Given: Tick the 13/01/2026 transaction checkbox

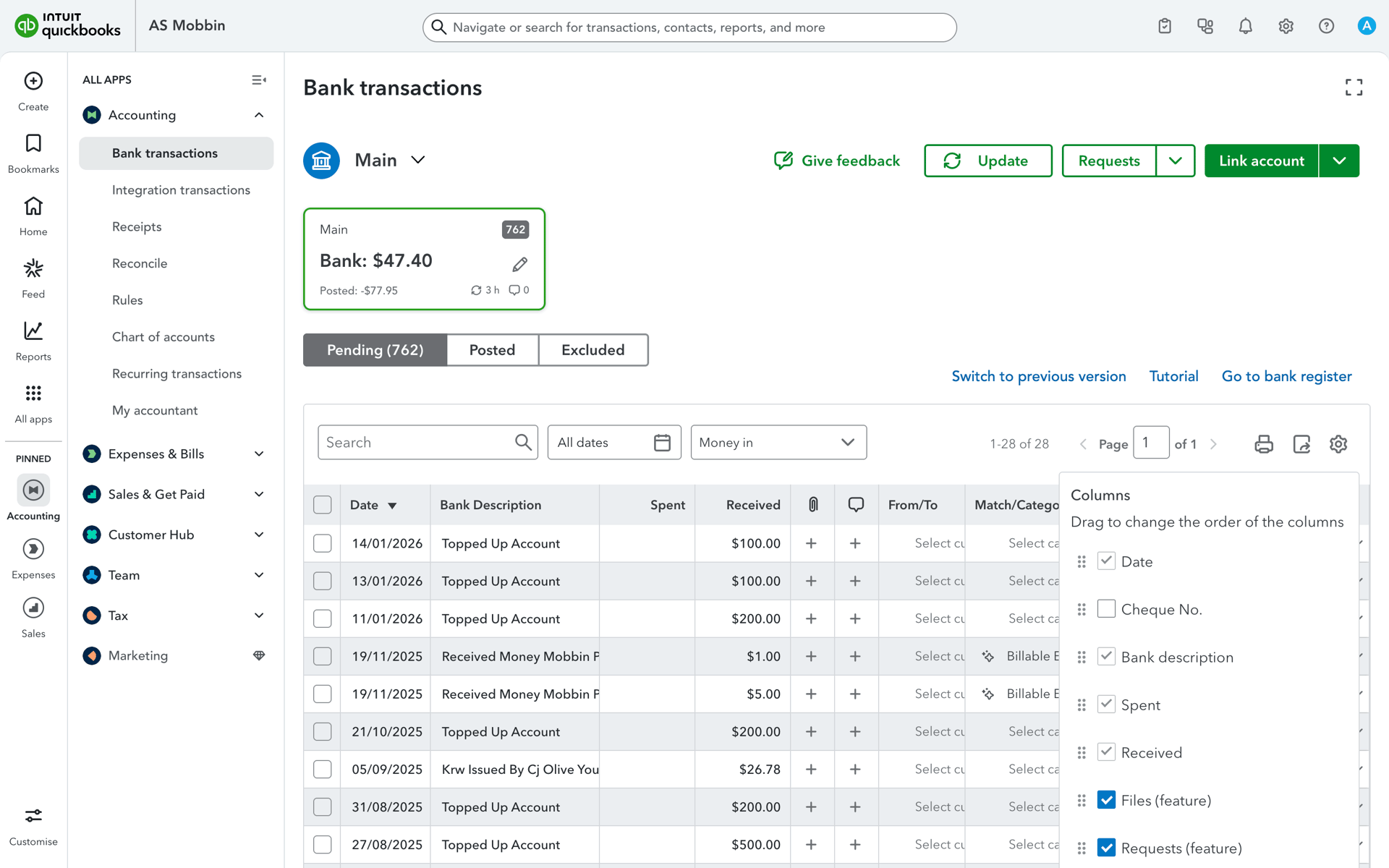Looking at the screenshot, I should click(323, 581).
